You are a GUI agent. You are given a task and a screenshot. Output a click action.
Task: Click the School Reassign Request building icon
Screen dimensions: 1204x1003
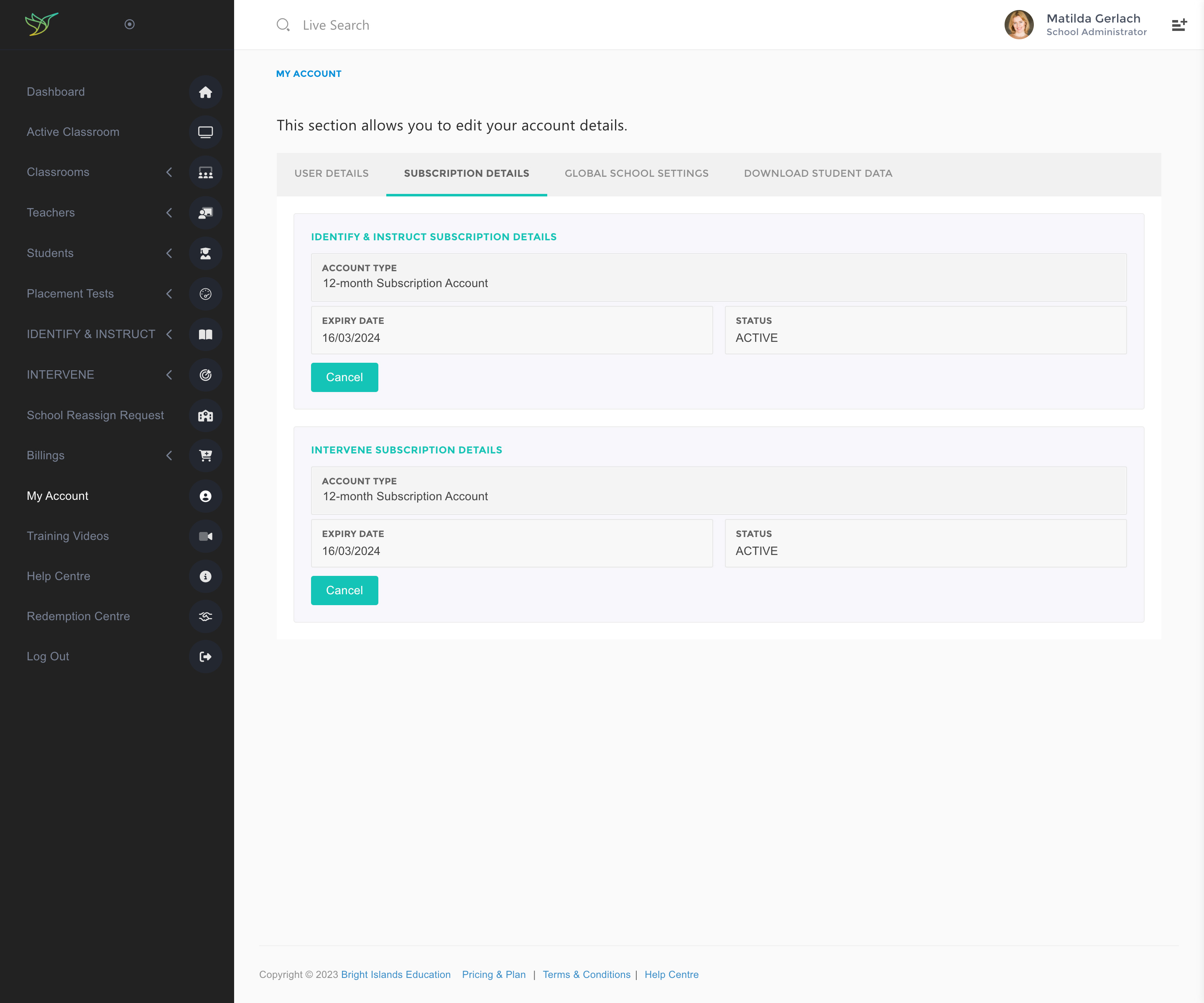pyautogui.click(x=205, y=415)
